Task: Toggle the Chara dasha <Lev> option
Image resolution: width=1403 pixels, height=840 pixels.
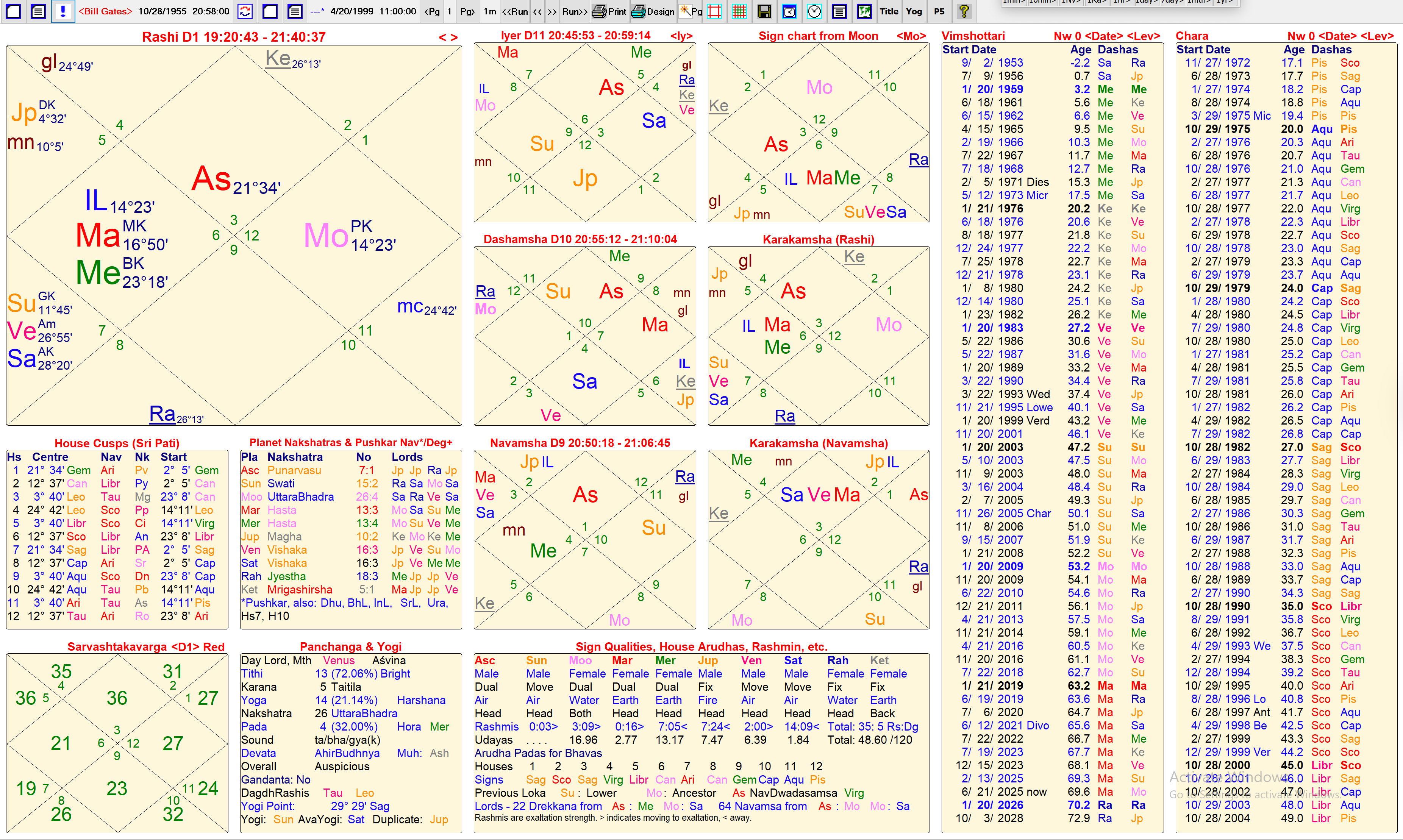Action: (x=1376, y=36)
